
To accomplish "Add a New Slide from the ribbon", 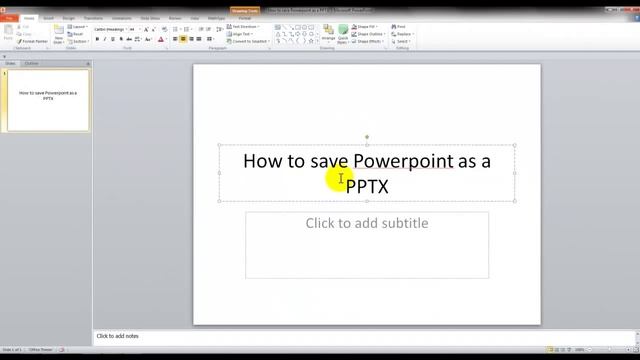I will 59,34.
